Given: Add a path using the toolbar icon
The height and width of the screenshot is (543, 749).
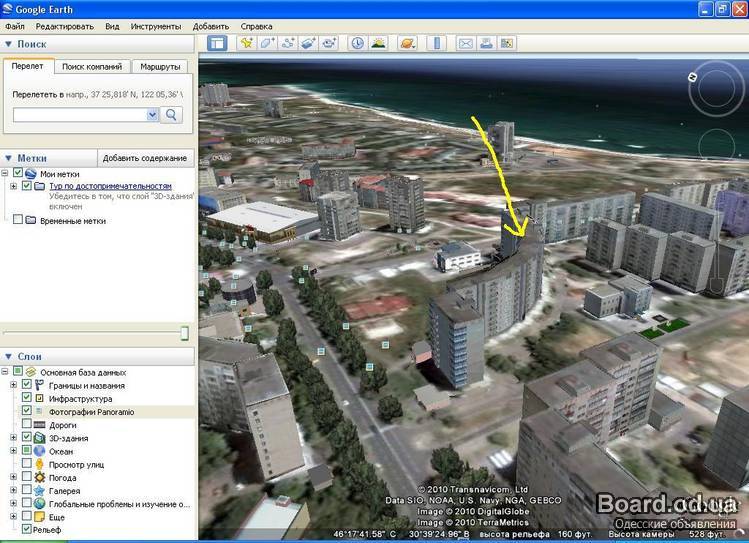Looking at the screenshot, I should [x=288, y=43].
